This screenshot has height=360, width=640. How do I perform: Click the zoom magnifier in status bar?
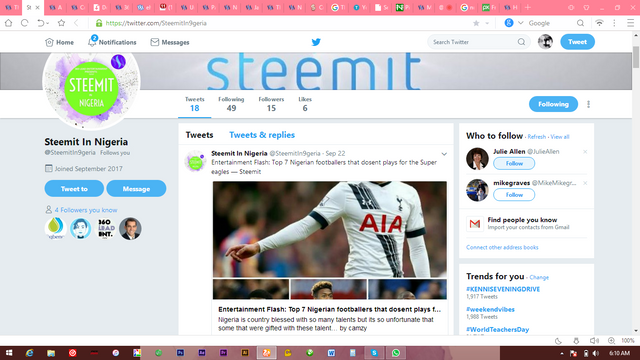tap(611, 341)
